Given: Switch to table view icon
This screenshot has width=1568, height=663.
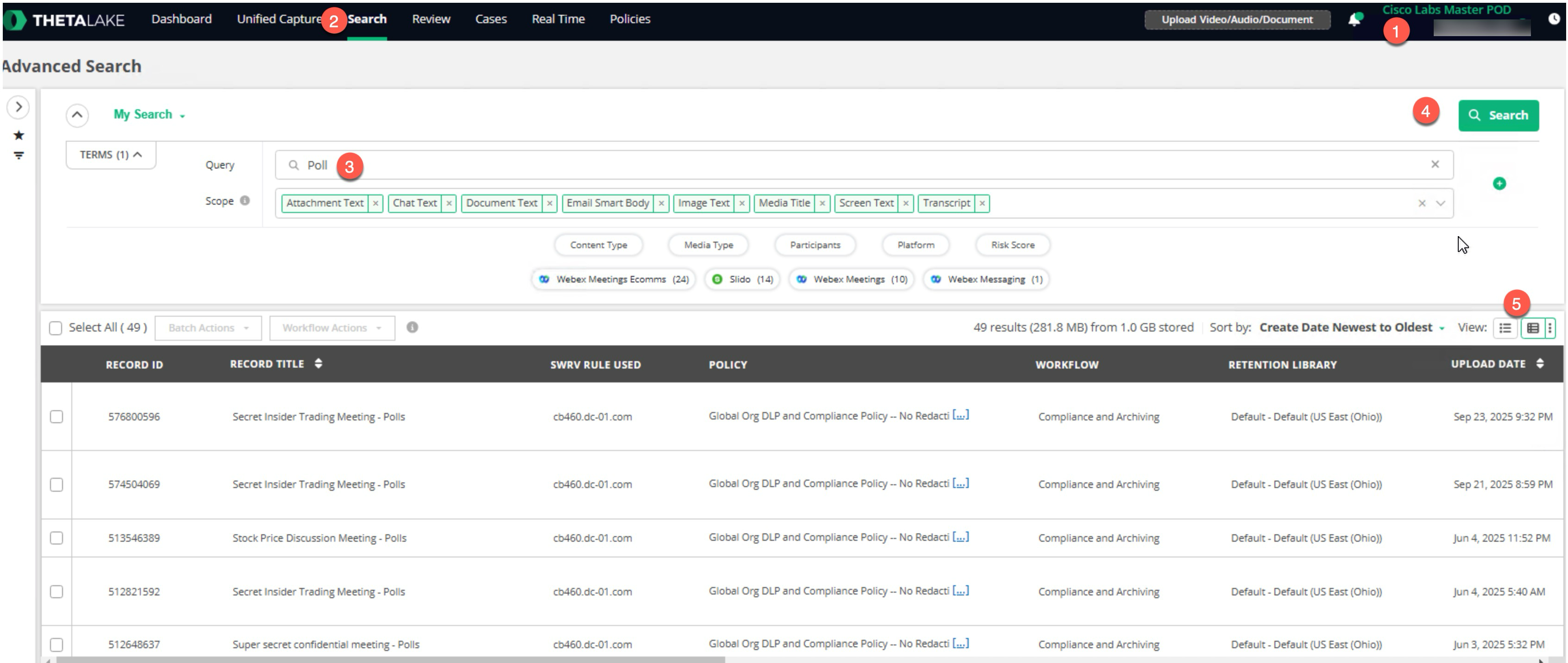Looking at the screenshot, I should 1533,328.
